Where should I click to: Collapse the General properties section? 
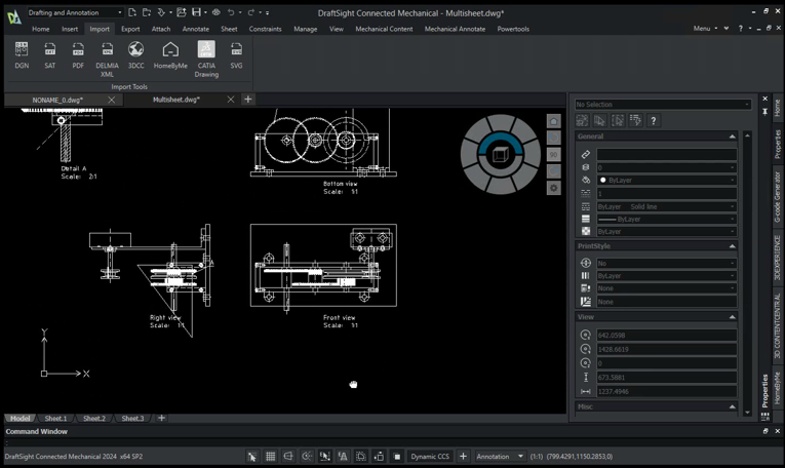pyautogui.click(x=733, y=136)
